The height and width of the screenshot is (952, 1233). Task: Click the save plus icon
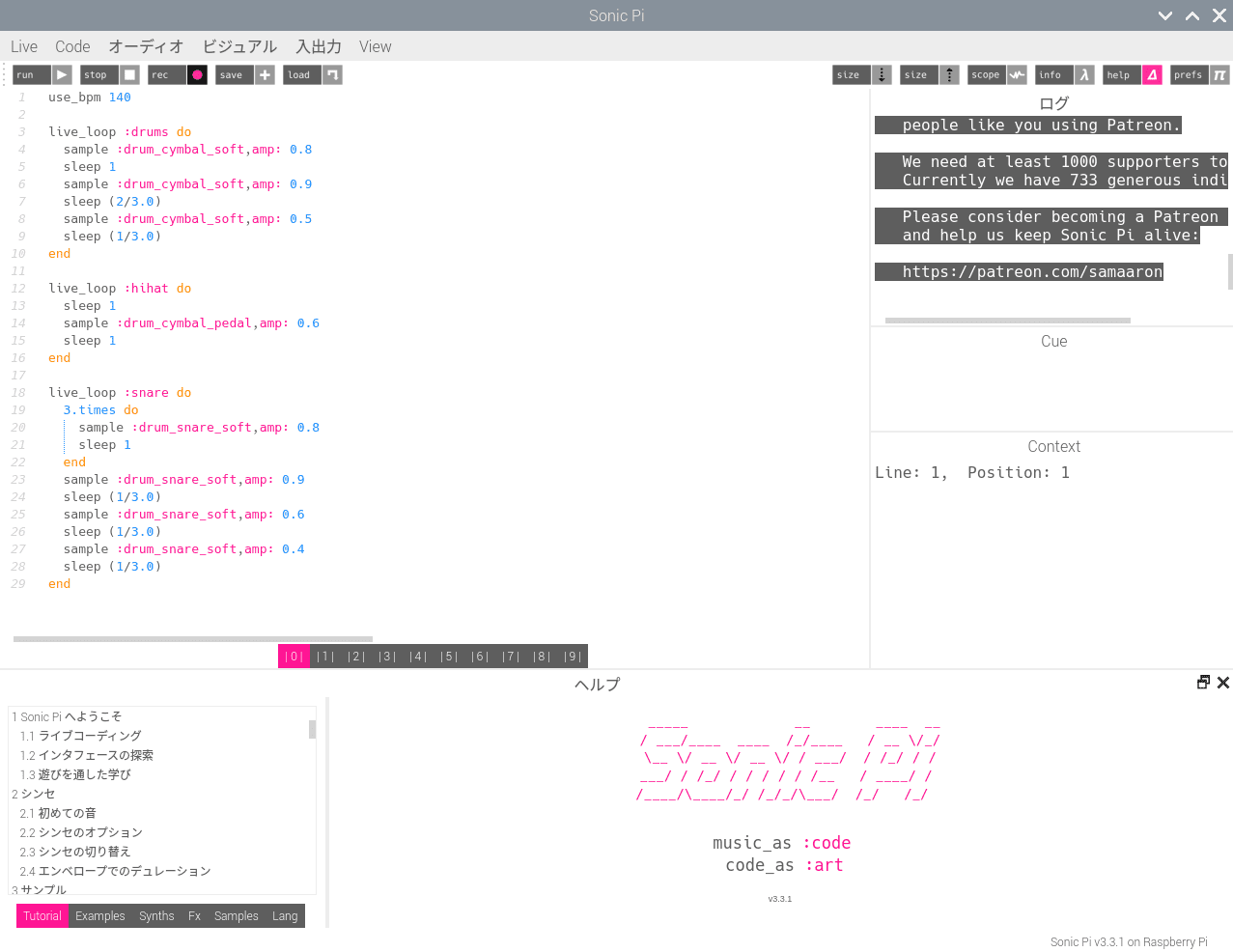266,75
